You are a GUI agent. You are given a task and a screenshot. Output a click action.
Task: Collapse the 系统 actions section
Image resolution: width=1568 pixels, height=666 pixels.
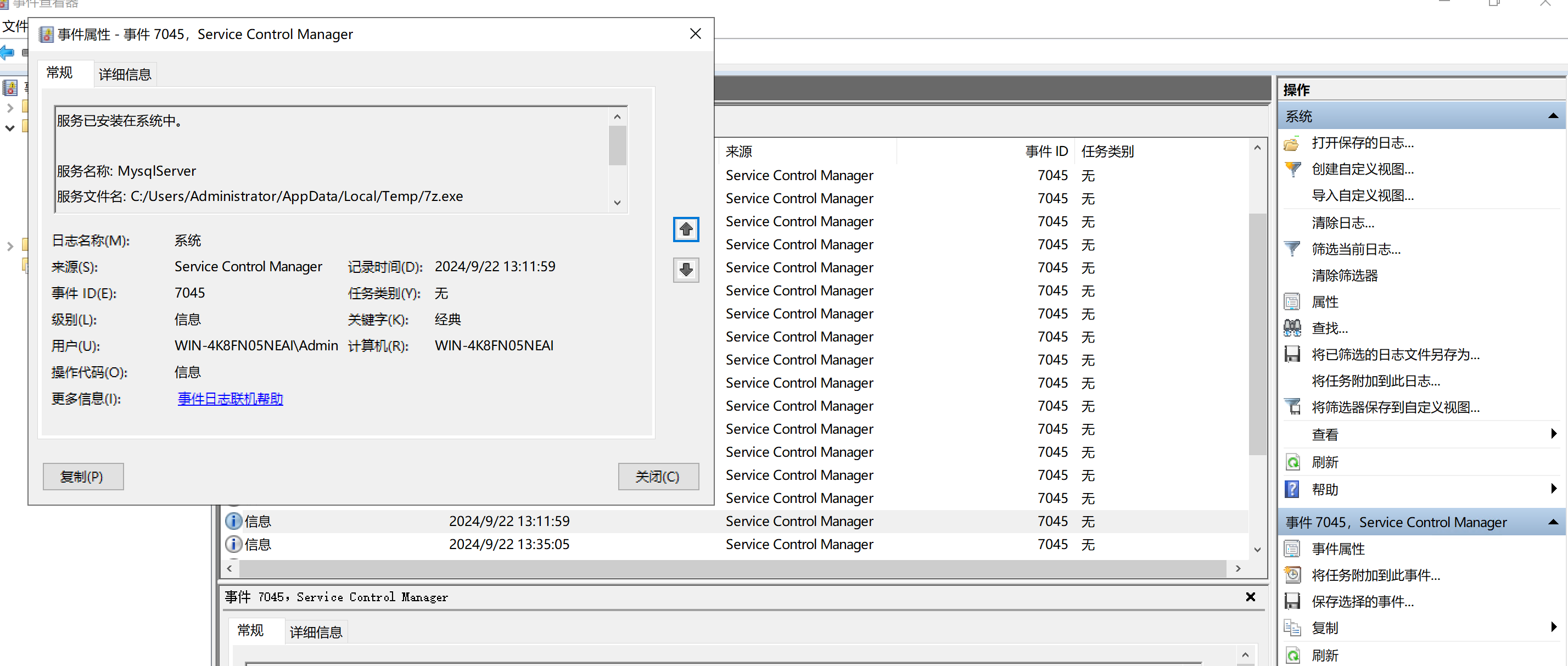coord(1552,116)
